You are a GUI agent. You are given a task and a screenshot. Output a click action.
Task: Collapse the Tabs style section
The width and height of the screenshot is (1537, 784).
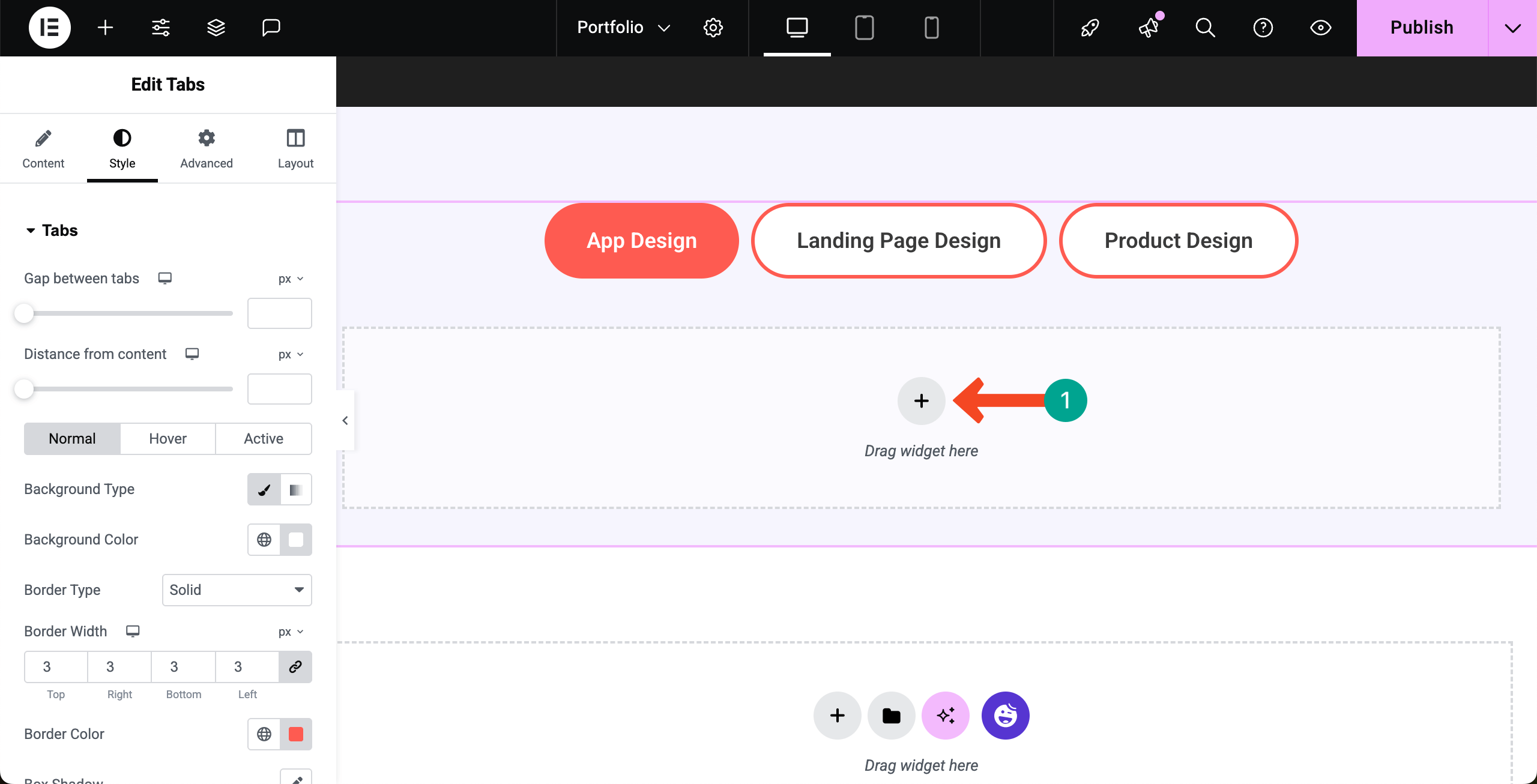point(52,231)
